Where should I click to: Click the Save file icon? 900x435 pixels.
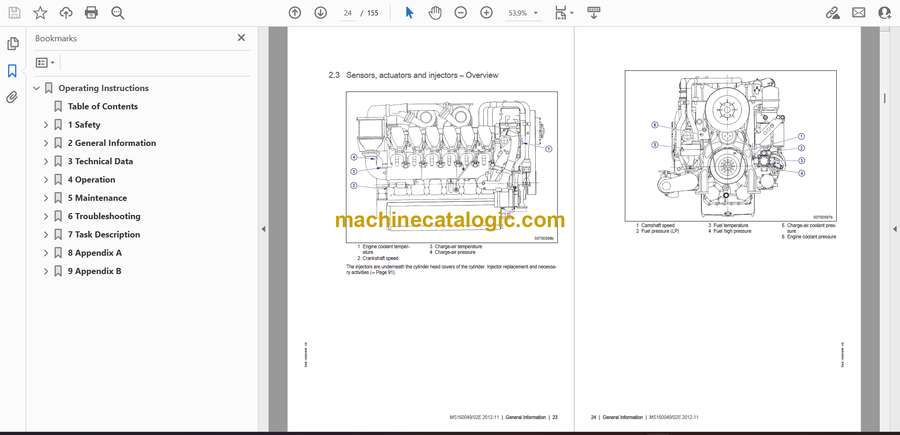coord(14,13)
